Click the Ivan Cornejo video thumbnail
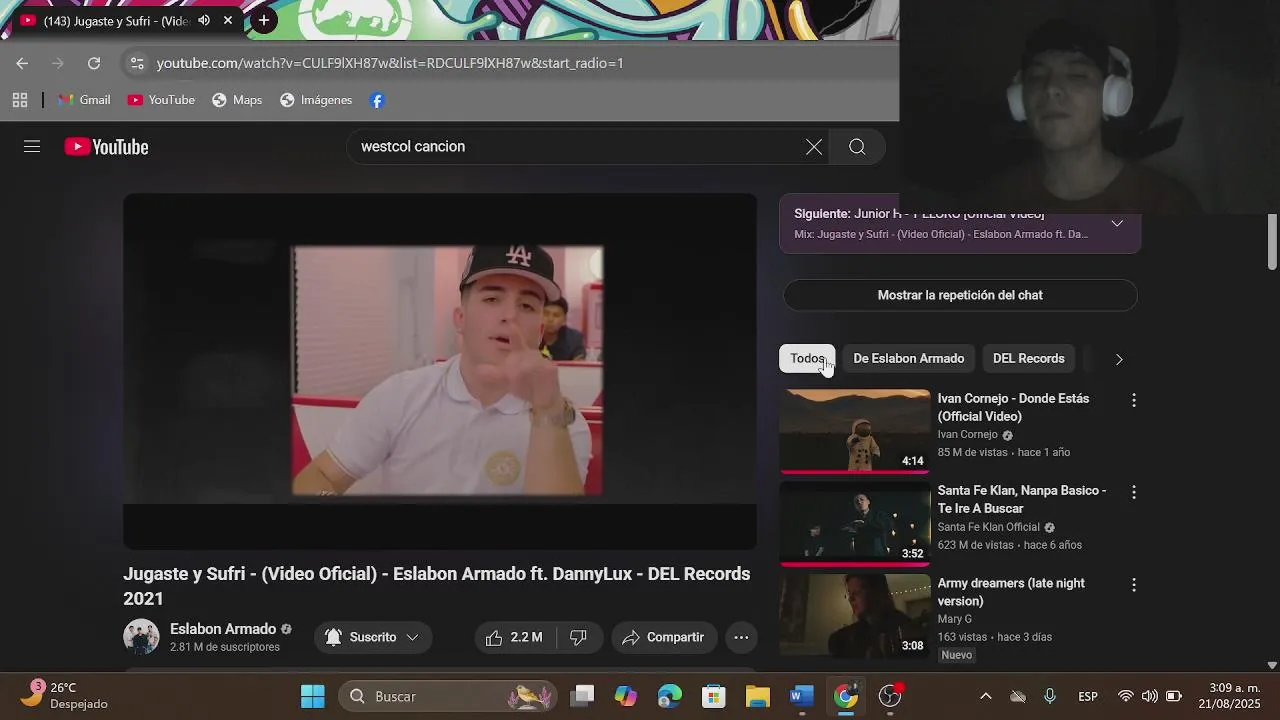Screen dimensions: 1280x720 point(855,431)
